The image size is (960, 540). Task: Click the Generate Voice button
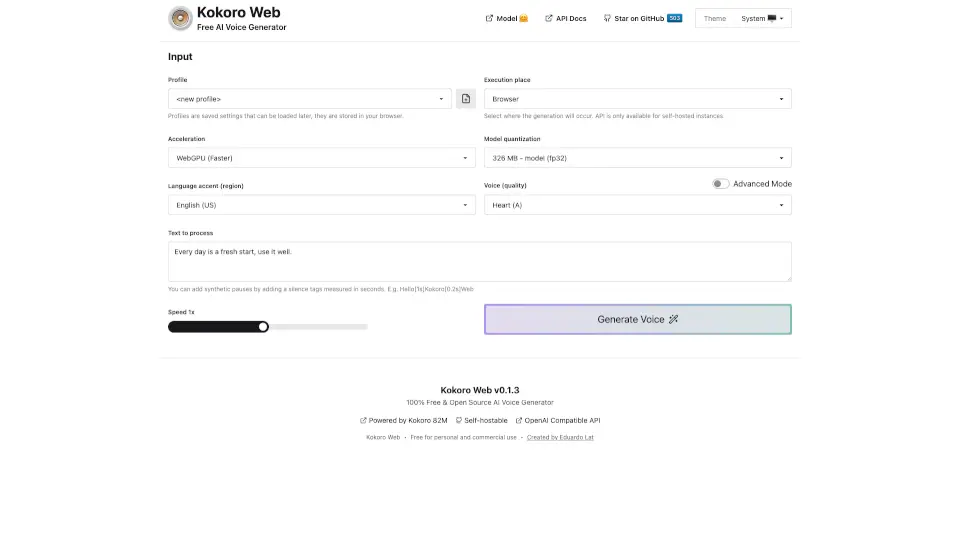tap(637, 319)
